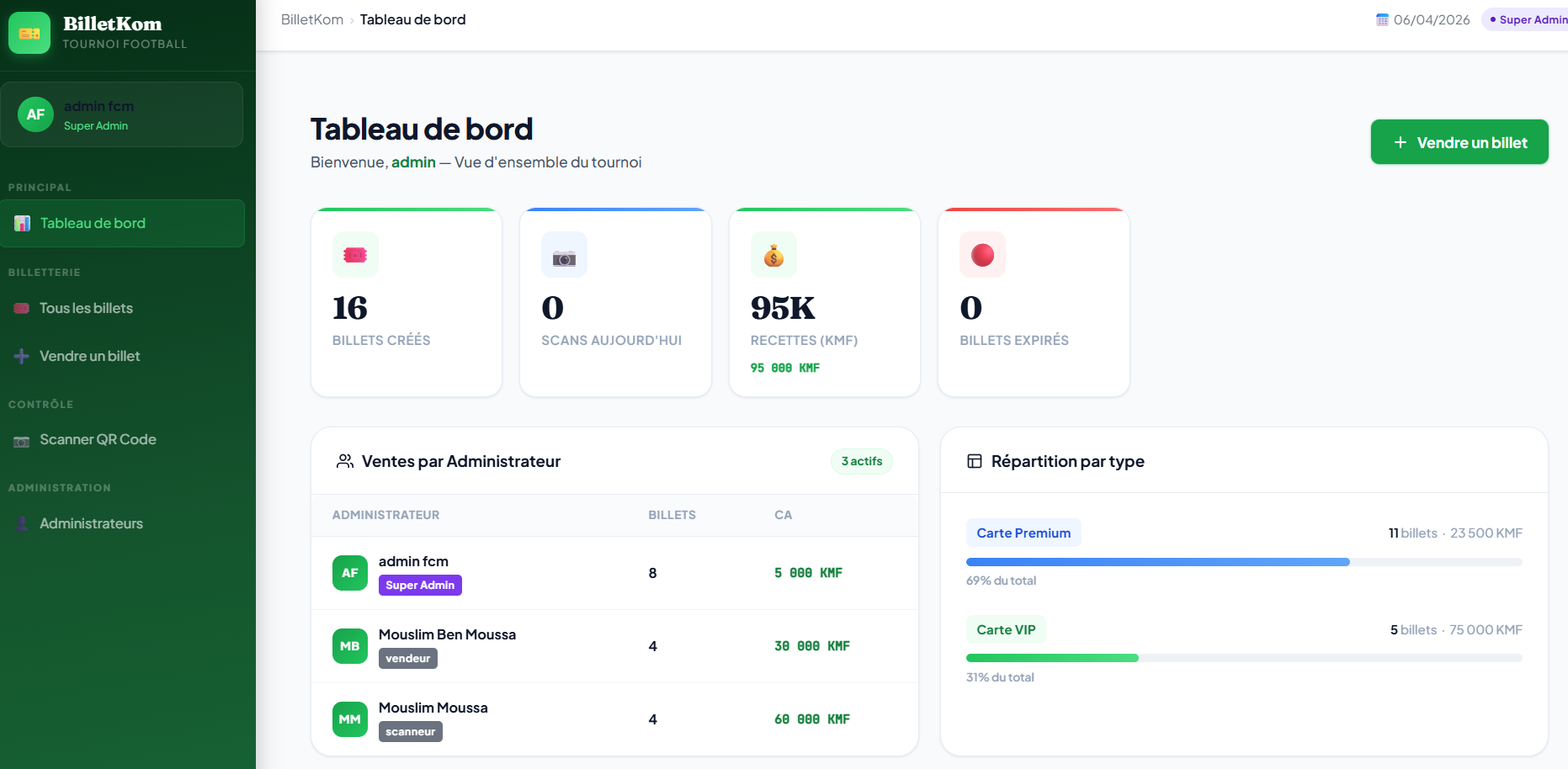This screenshot has height=769, width=1568.
Task: Click the 95 000 KMF revenue value
Action: pyautogui.click(x=785, y=368)
